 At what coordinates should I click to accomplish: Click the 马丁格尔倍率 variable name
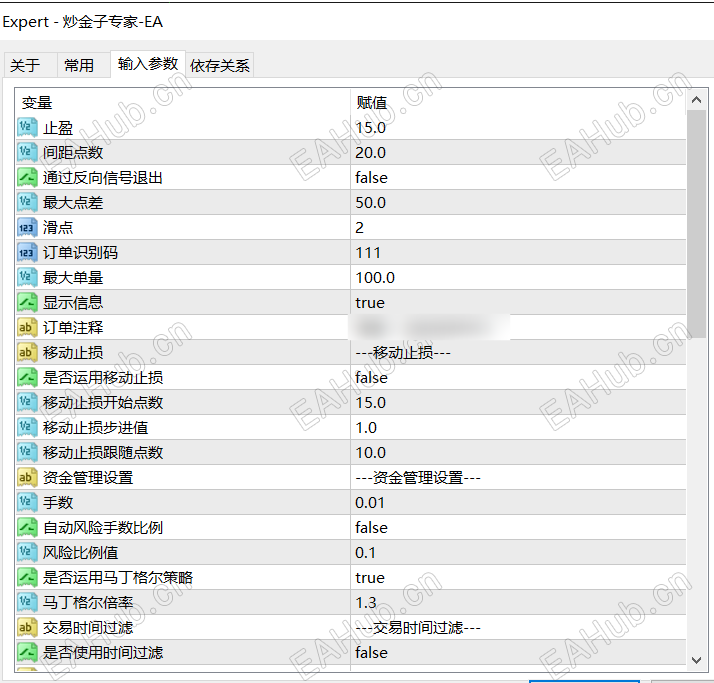[88, 603]
